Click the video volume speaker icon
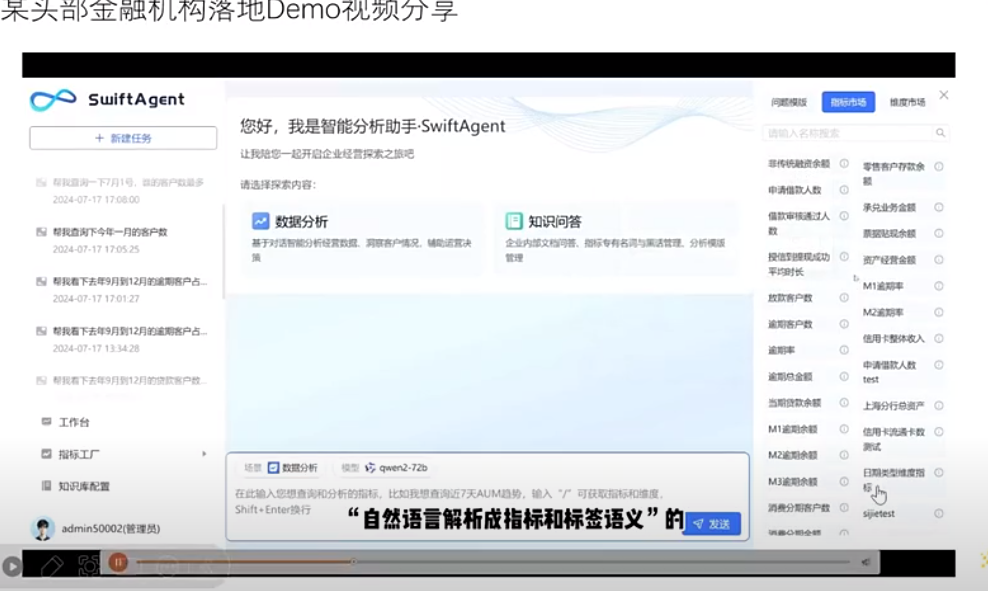Screen dimensions: 988x591 [x=866, y=562]
